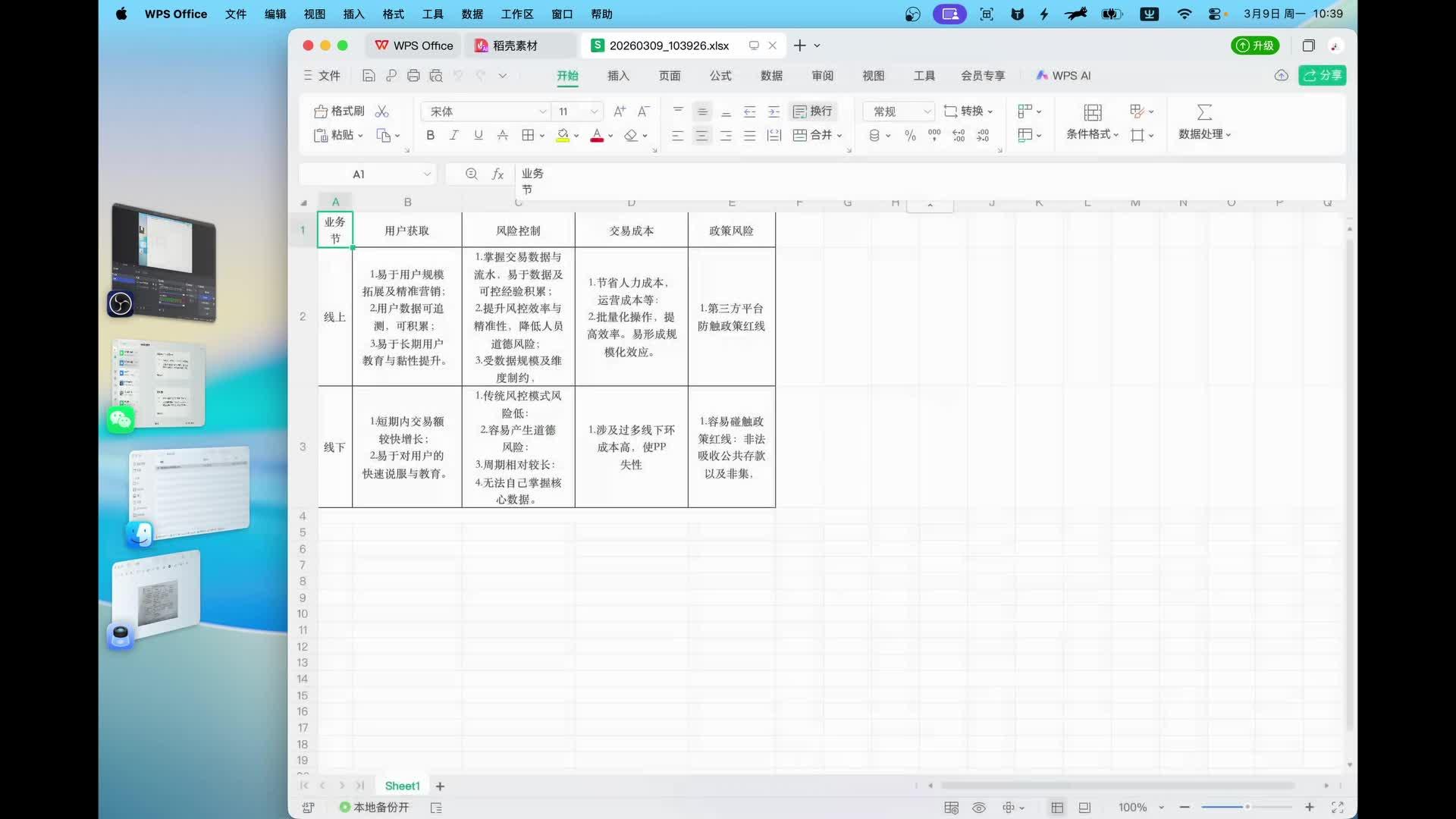Toggle Italic formatting
Viewport: 1456px width, 819px height.
[454, 135]
